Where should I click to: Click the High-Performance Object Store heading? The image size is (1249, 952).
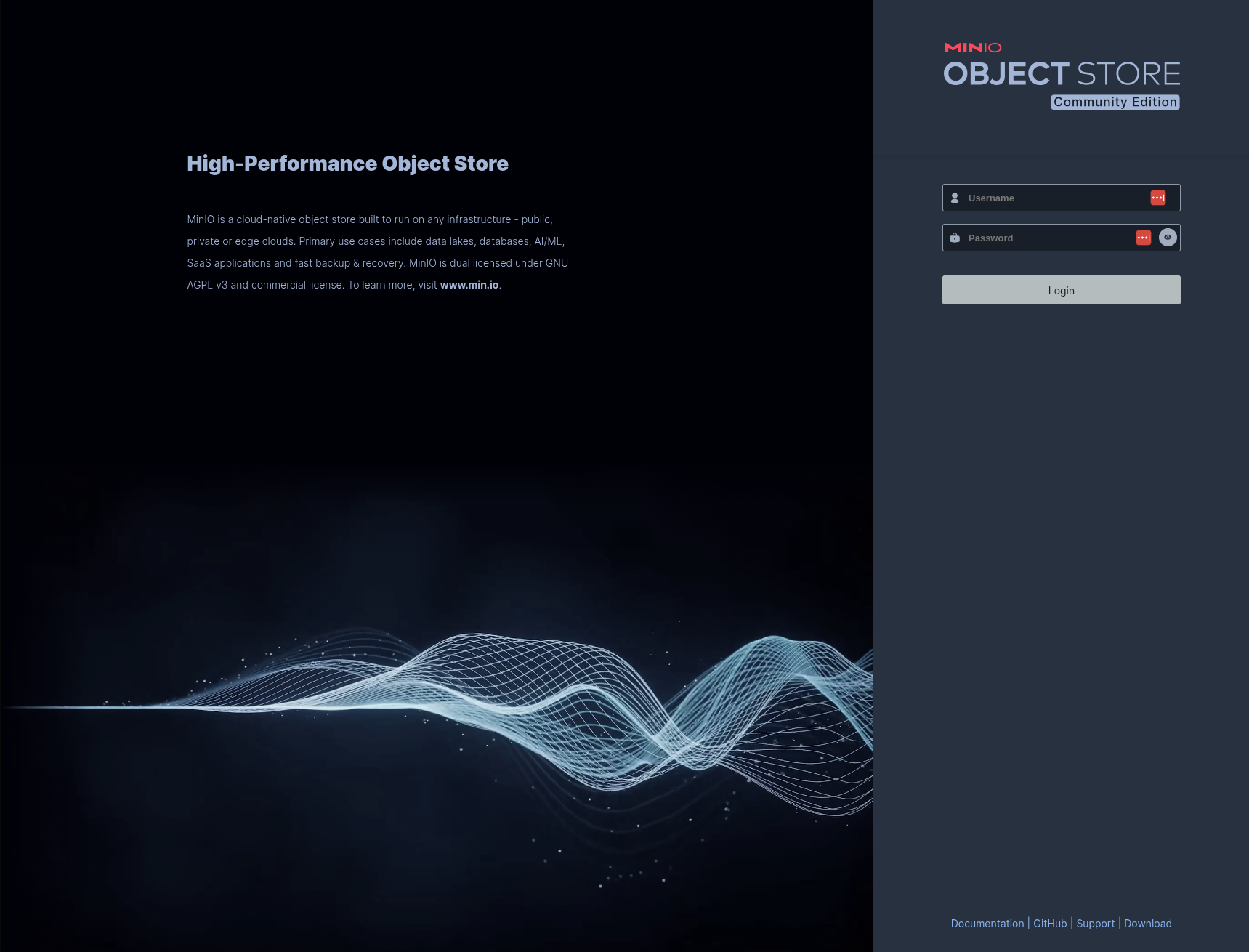(x=347, y=164)
